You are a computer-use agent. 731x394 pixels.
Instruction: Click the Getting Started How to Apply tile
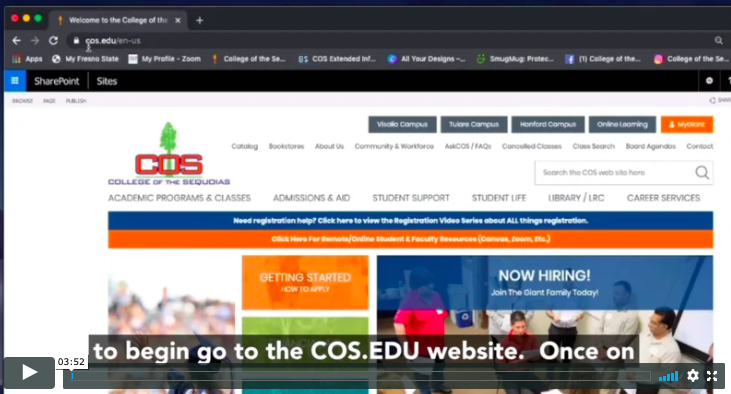coord(305,283)
